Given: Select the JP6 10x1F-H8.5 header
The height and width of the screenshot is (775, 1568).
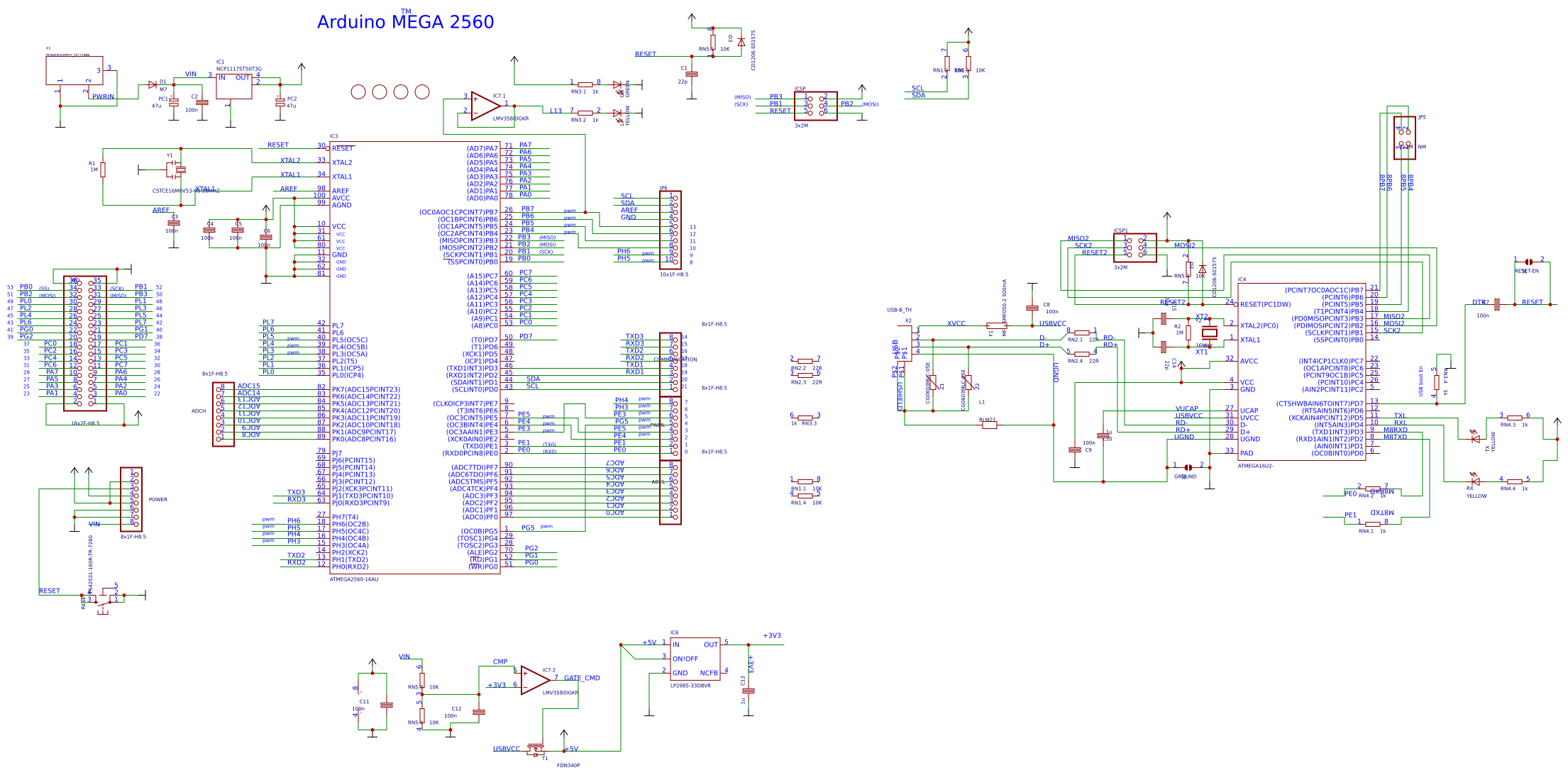Looking at the screenshot, I should pos(670,230).
